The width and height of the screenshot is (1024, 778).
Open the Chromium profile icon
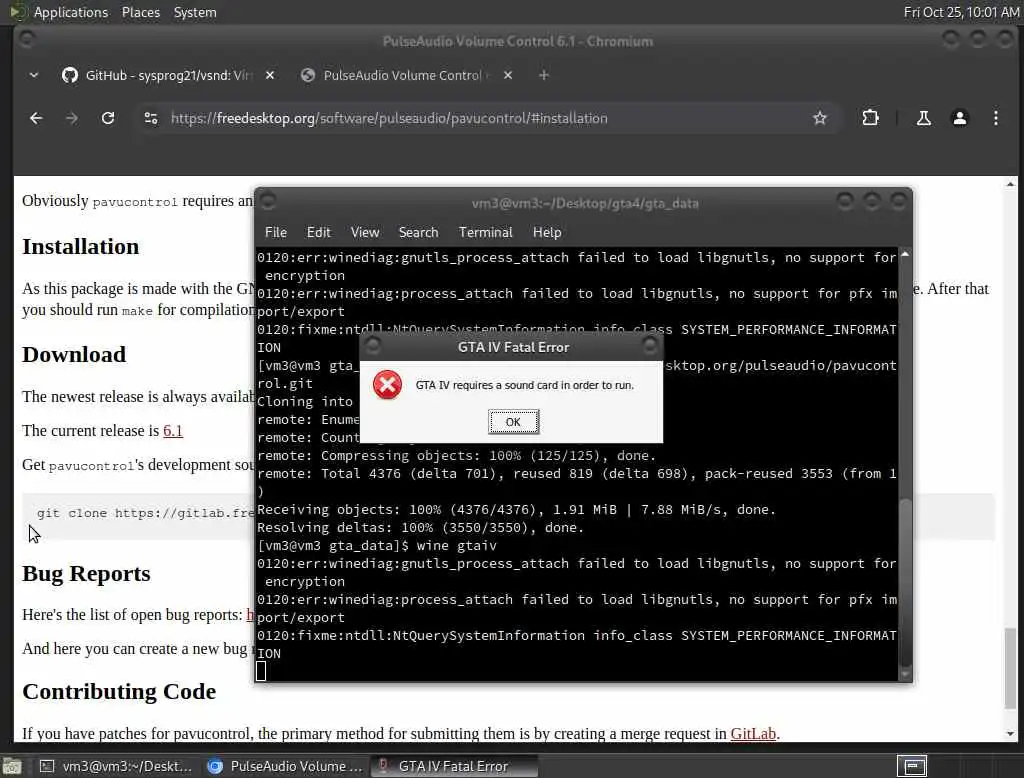[x=959, y=118]
